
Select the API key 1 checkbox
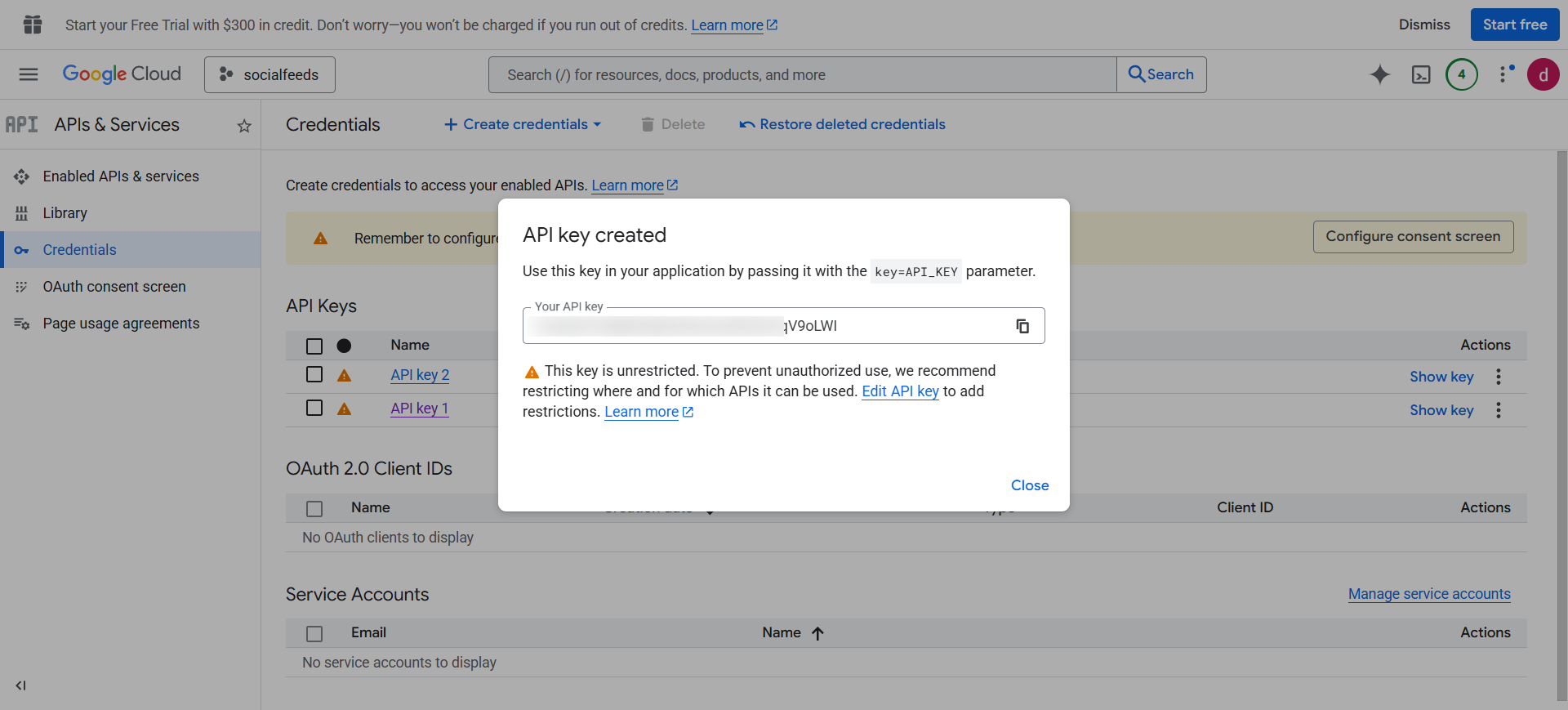click(314, 408)
